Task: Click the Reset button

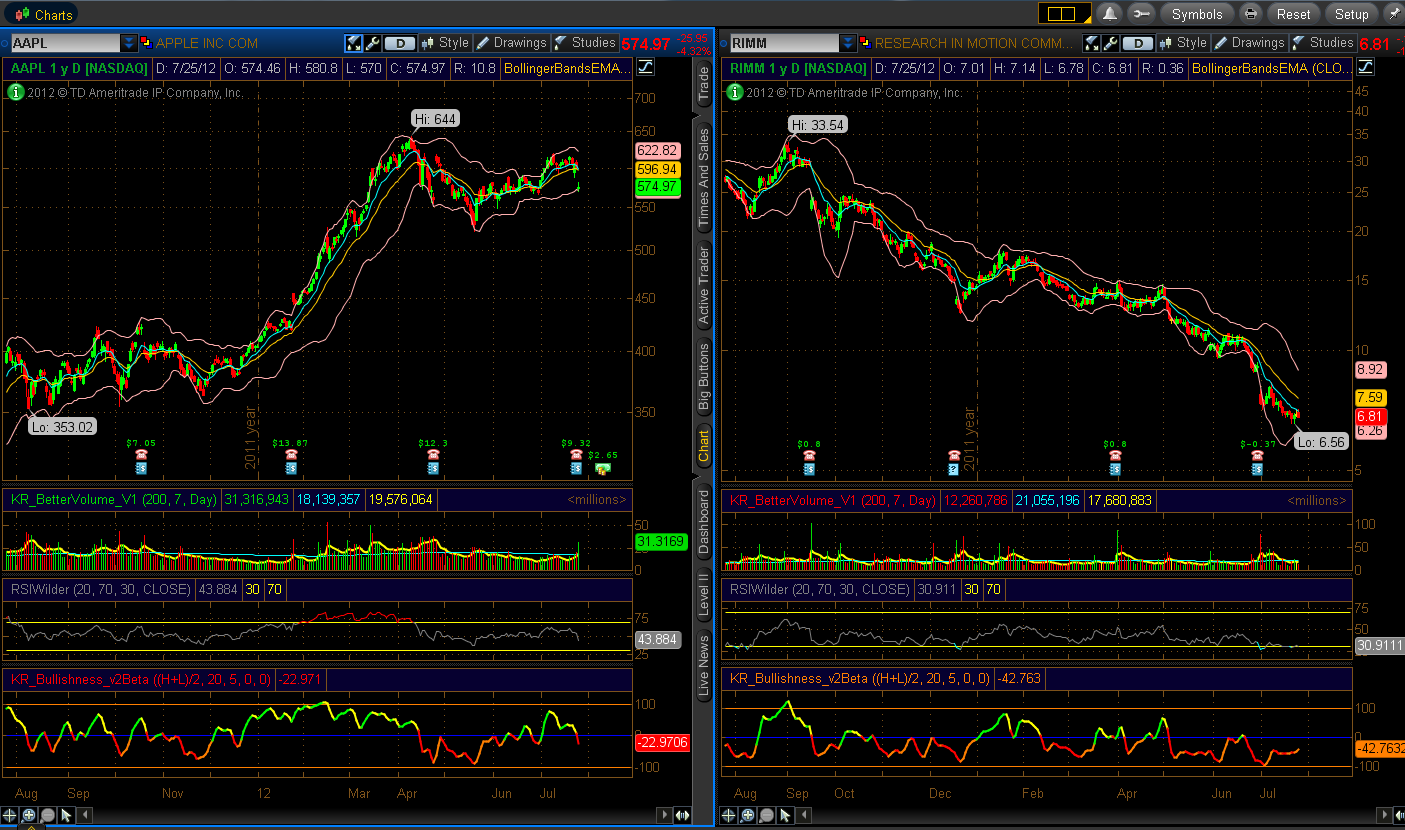Action: [1294, 14]
